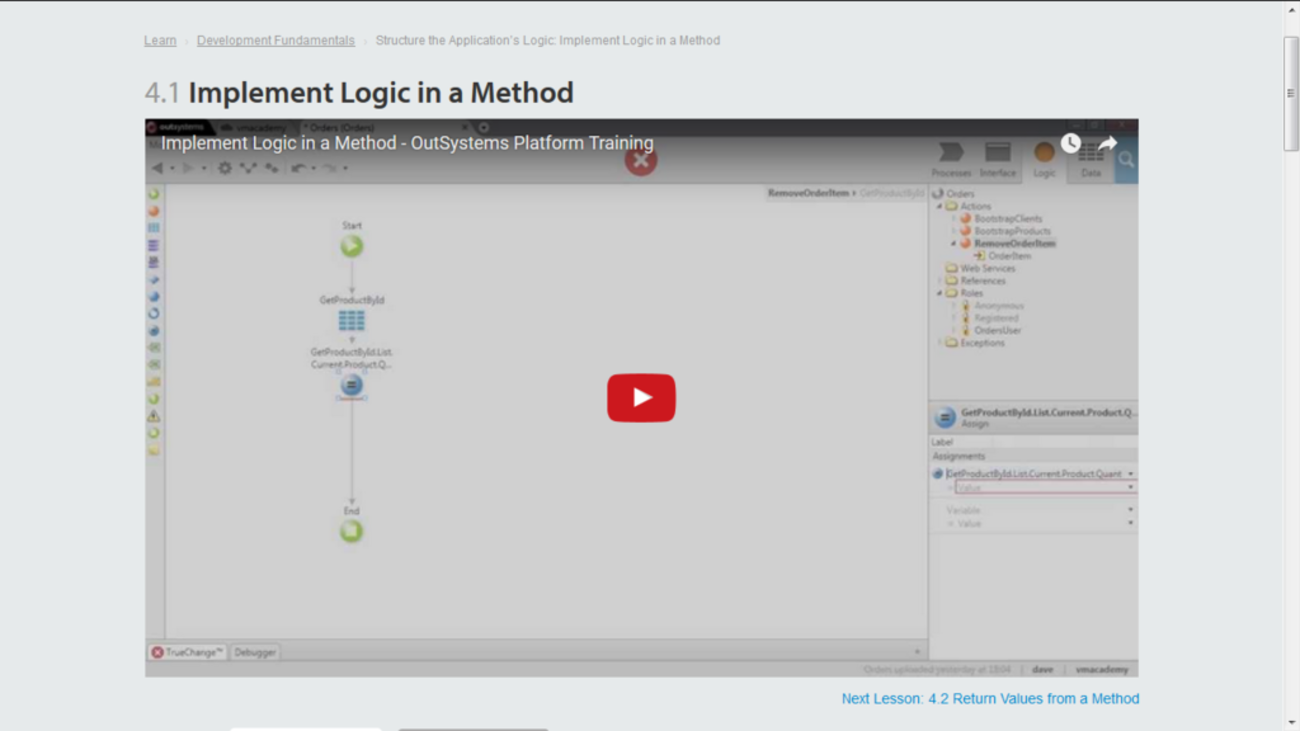
Task: Select the Aggregate grid toolbox icon
Action: tap(154, 228)
